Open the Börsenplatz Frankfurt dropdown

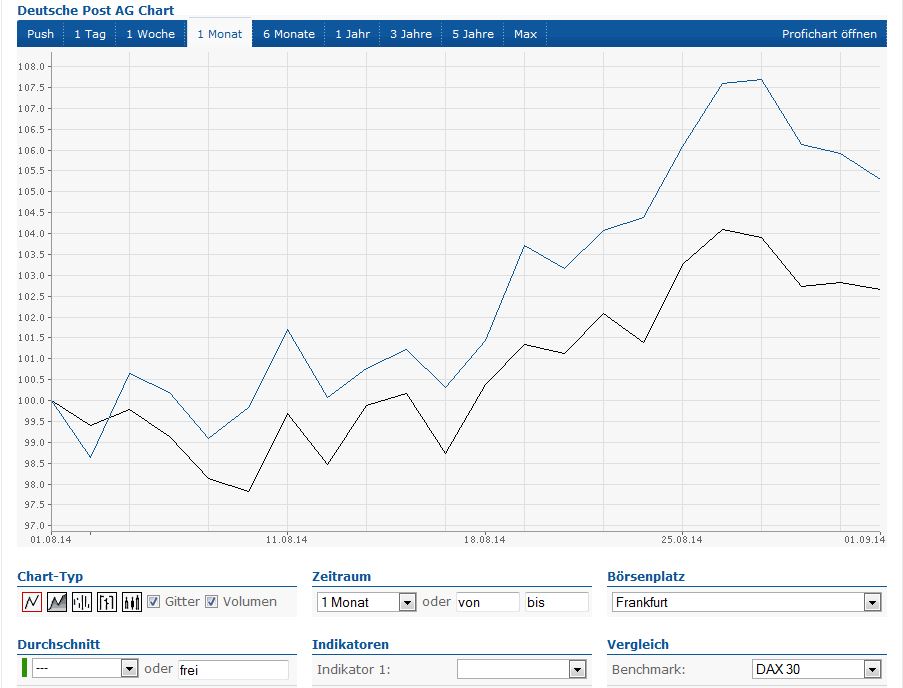point(746,602)
